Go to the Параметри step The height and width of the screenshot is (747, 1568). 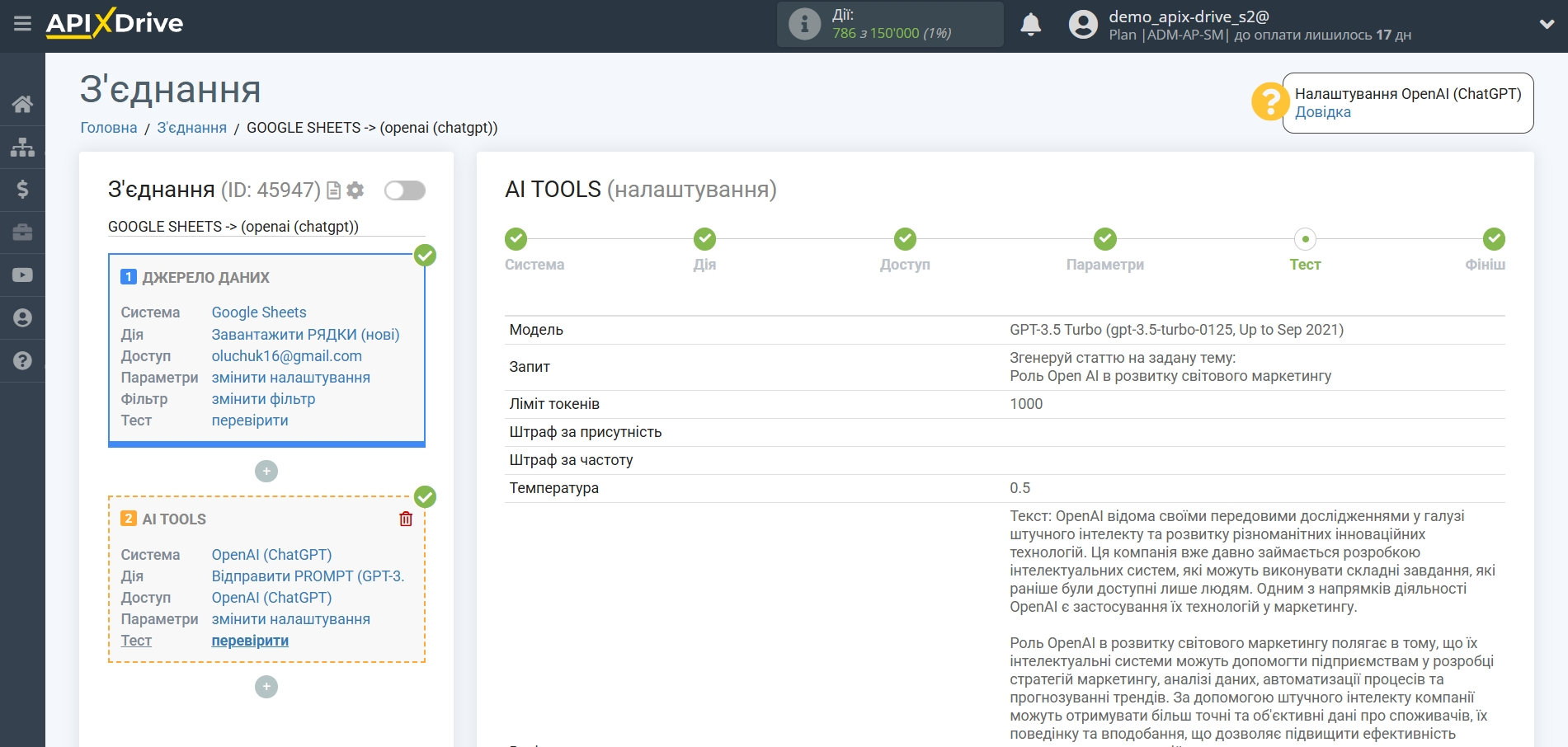pyautogui.click(x=1104, y=239)
